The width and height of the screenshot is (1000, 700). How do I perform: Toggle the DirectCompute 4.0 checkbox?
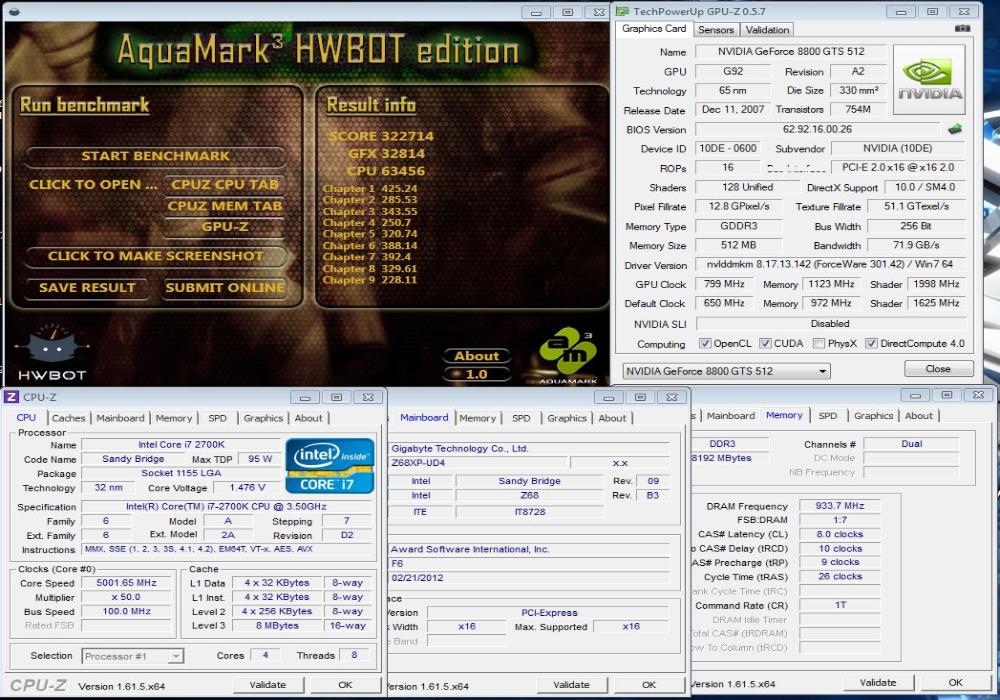(871, 344)
